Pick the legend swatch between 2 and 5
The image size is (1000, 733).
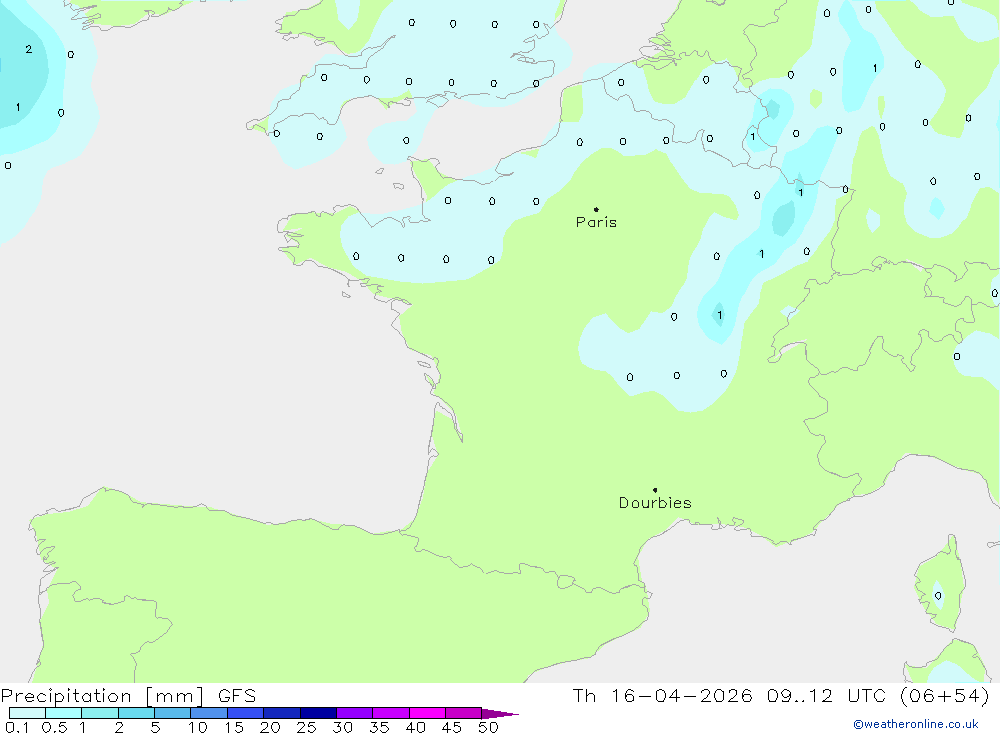pos(136,713)
